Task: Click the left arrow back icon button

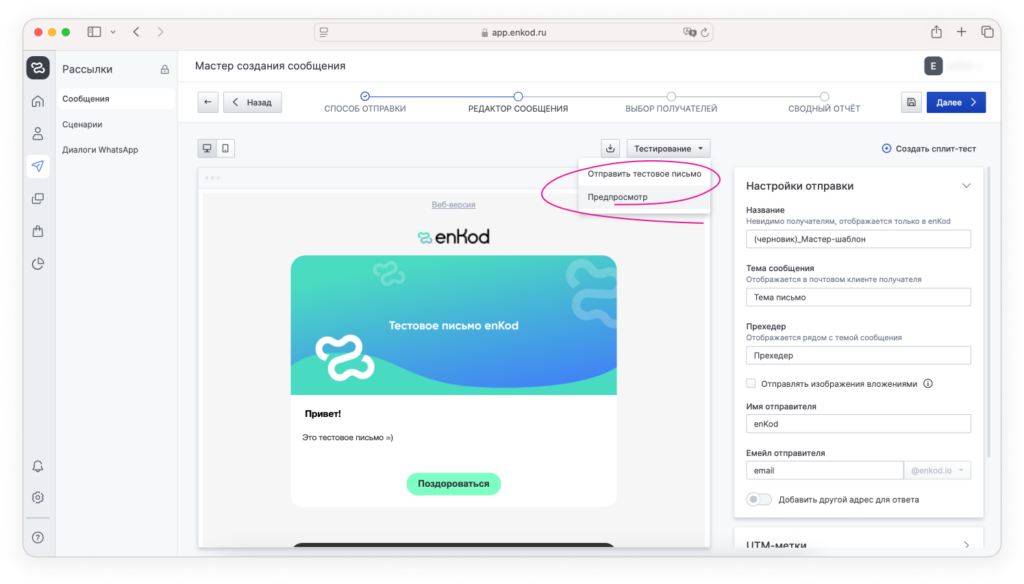Action: [x=208, y=102]
